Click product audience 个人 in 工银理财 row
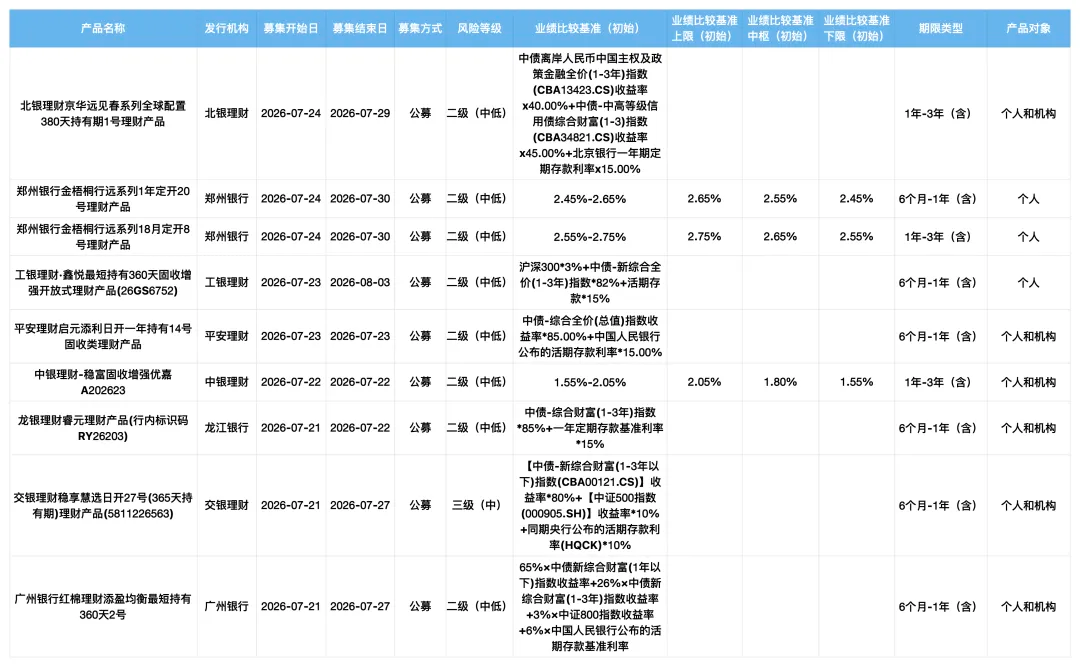The height and width of the screenshot is (667, 1080). point(1028,283)
